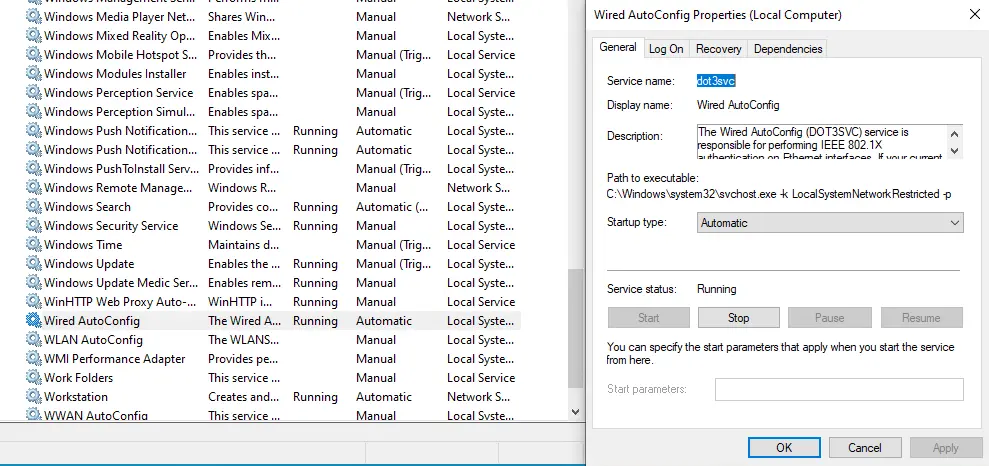Image resolution: width=989 pixels, height=466 pixels.
Task: Open the Log On tab
Action: click(x=666, y=49)
